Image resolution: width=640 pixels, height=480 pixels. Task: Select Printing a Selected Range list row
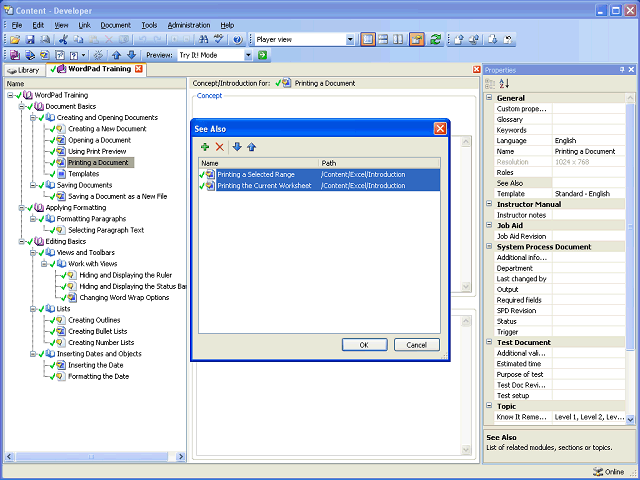coord(319,175)
